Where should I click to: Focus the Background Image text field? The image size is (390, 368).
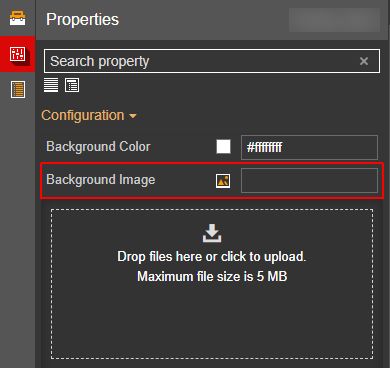(309, 180)
